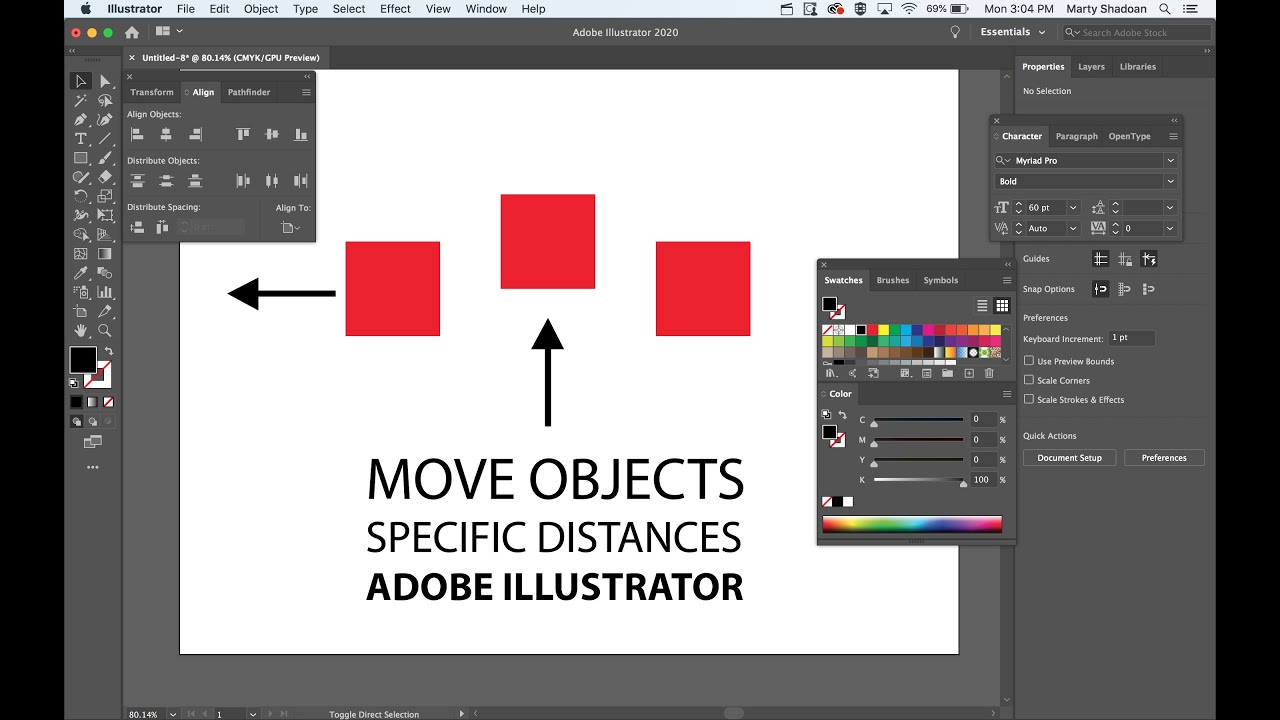This screenshot has width=1280, height=720.
Task: Click Vertical Align Top in Align panel
Action: (x=243, y=134)
